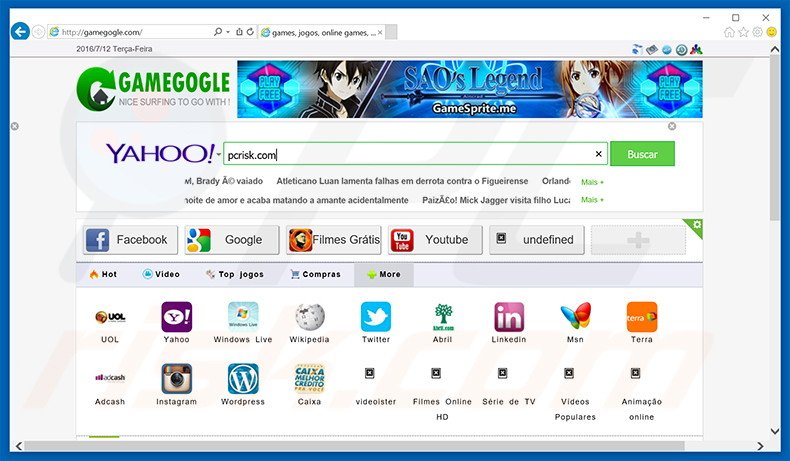Switch to the Hot tab
The height and width of the screenshot is (461, 790).
pos(103,274)
